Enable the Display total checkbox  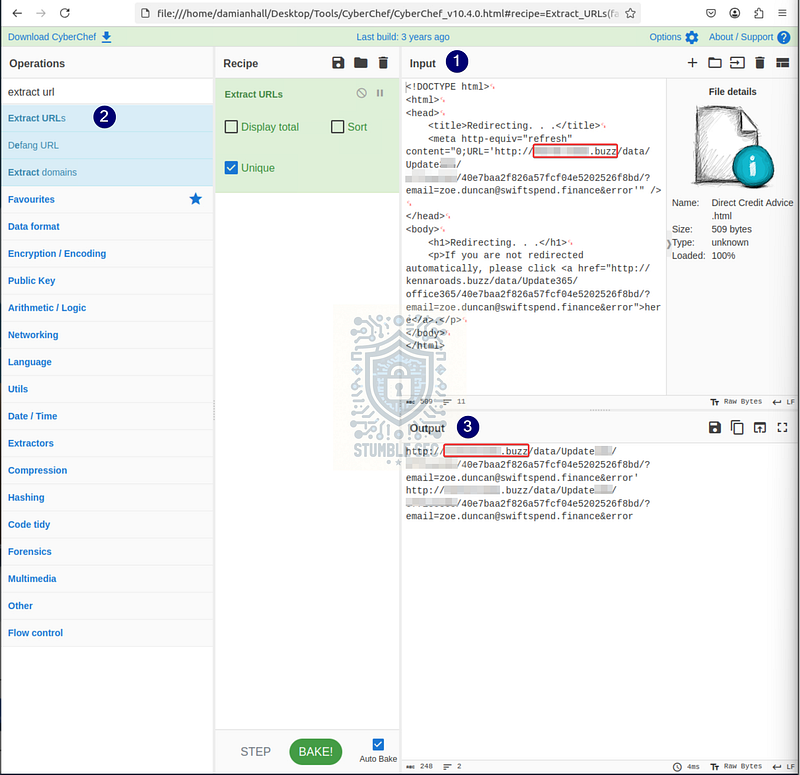coord(231,127)
